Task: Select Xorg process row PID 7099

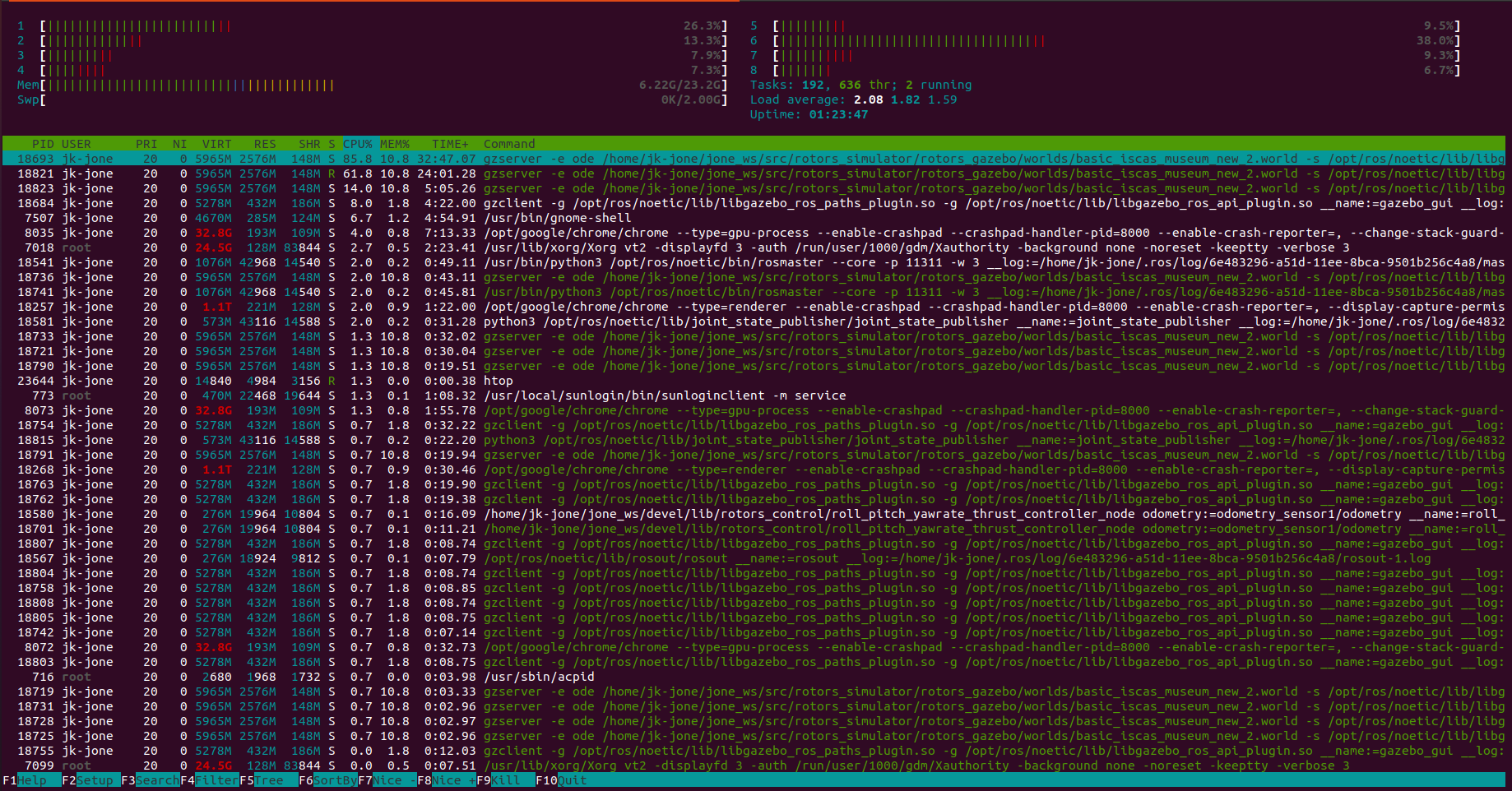Action: tap(754, 766)
